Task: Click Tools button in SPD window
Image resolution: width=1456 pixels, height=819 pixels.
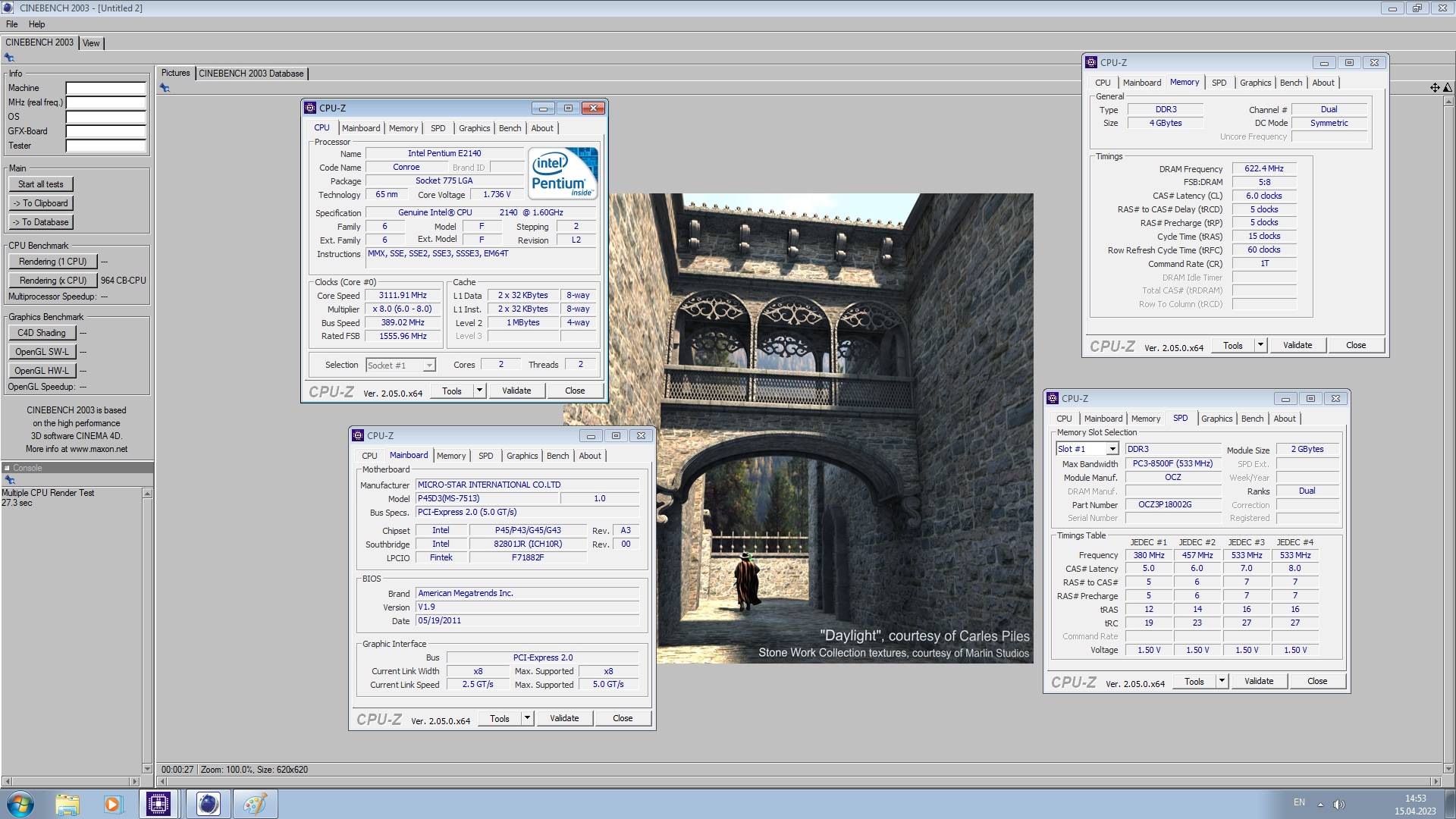Action: pos(1194,682)
